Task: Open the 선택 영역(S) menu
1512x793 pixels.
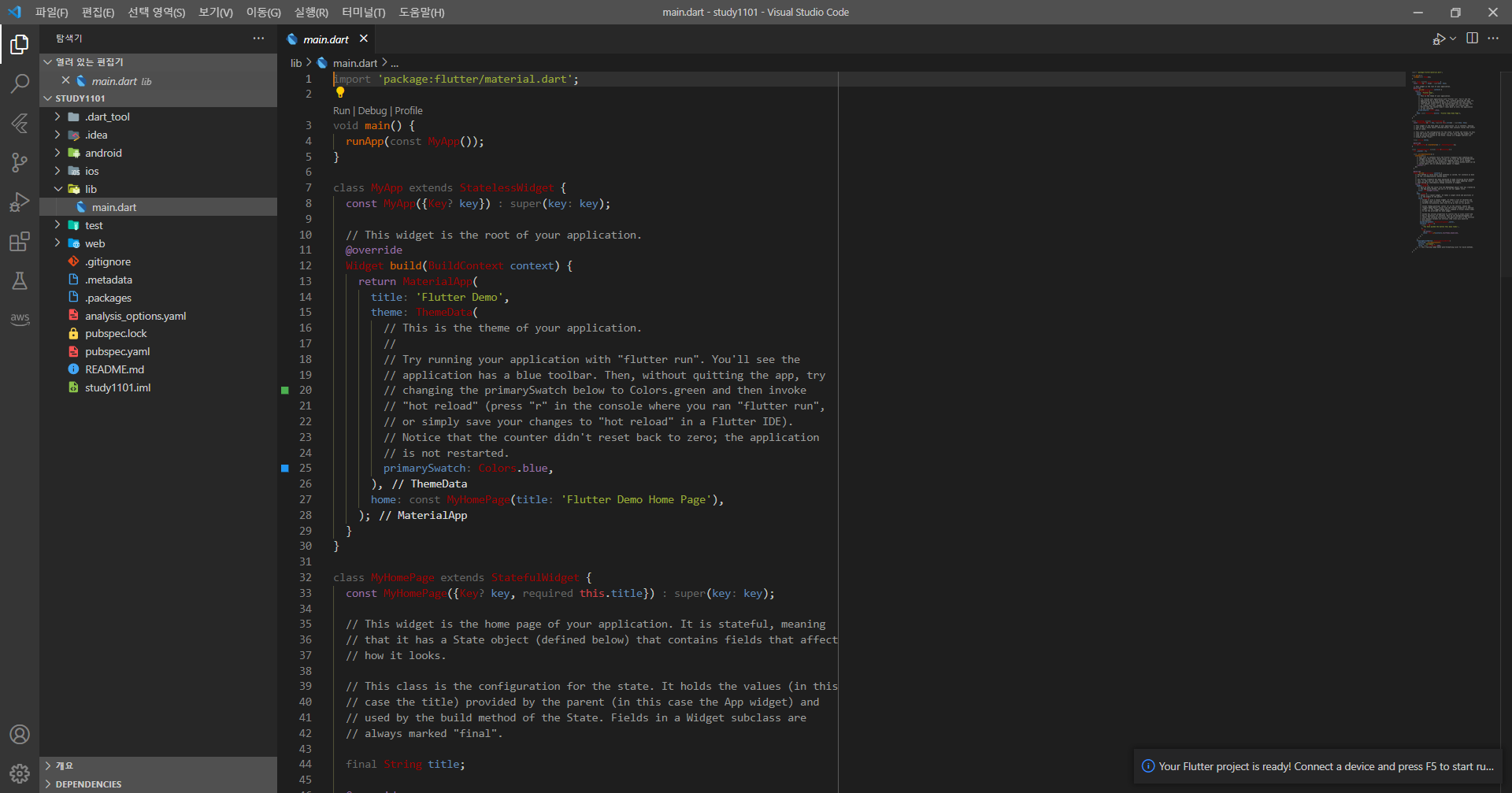Action: point(156,13)
